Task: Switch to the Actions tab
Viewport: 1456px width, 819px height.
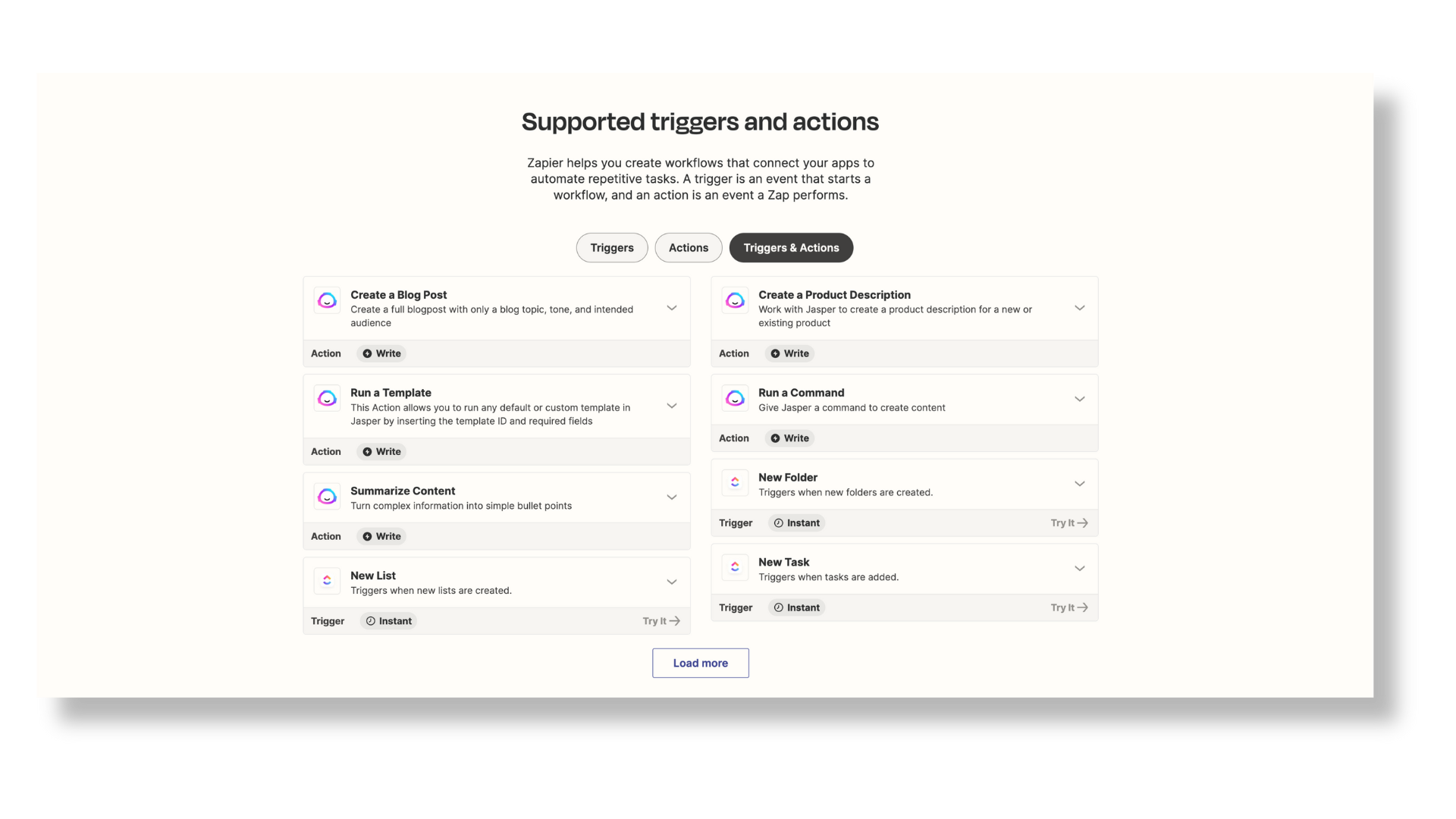Action: point(688,247)
